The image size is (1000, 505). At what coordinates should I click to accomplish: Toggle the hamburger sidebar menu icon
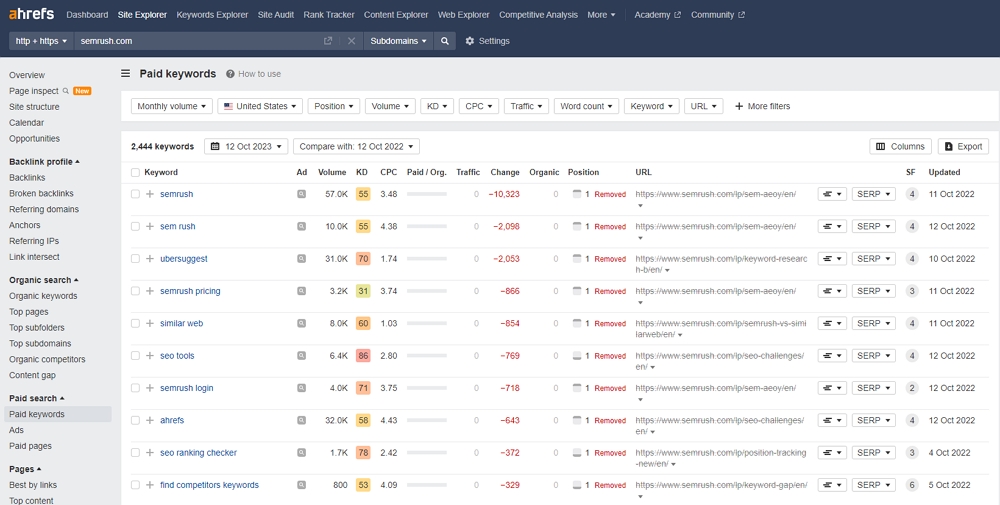pyautogui.click(x=126, y=73)
